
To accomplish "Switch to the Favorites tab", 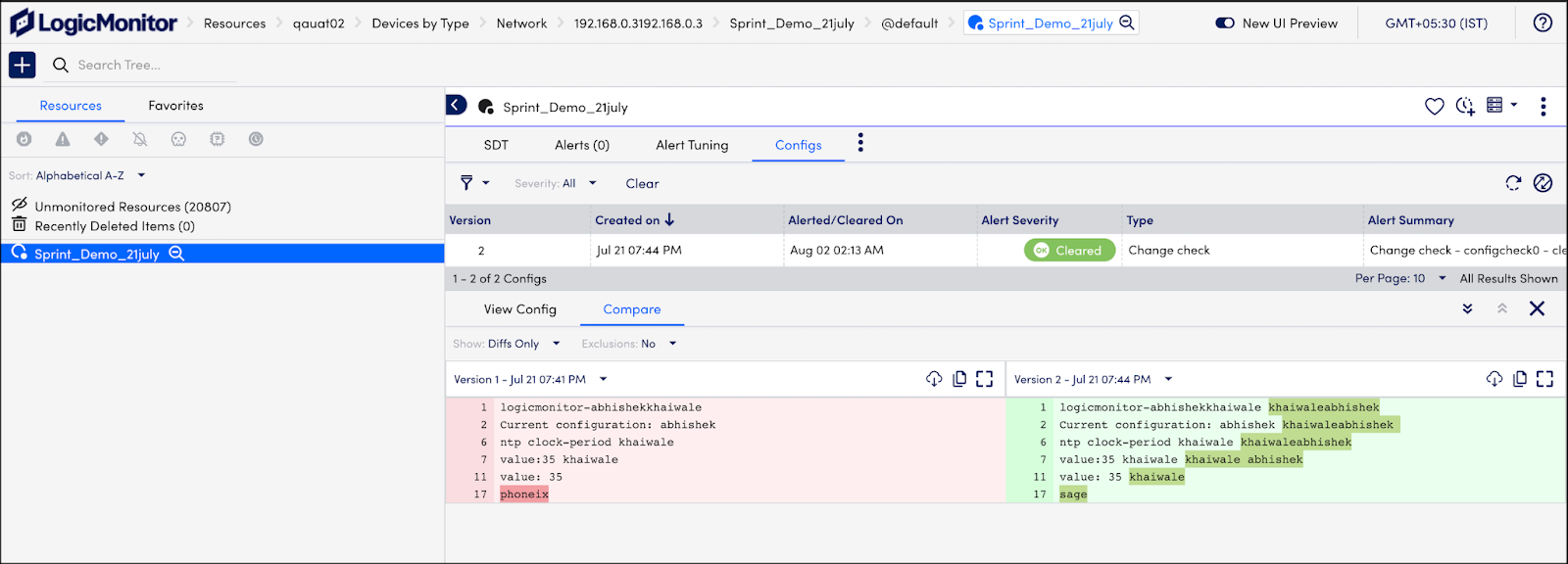I will [176, 106].
